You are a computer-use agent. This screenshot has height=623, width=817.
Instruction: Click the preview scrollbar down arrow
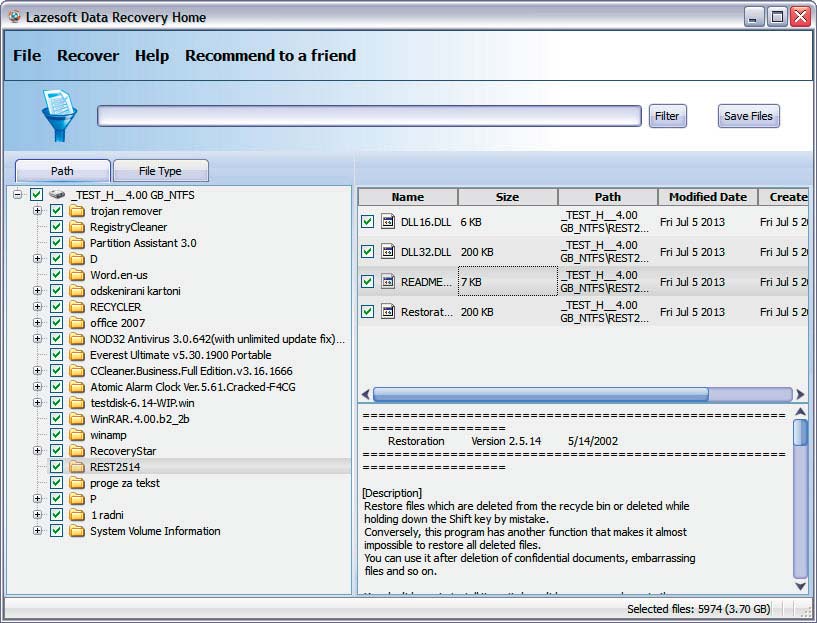tap(800, 586)
